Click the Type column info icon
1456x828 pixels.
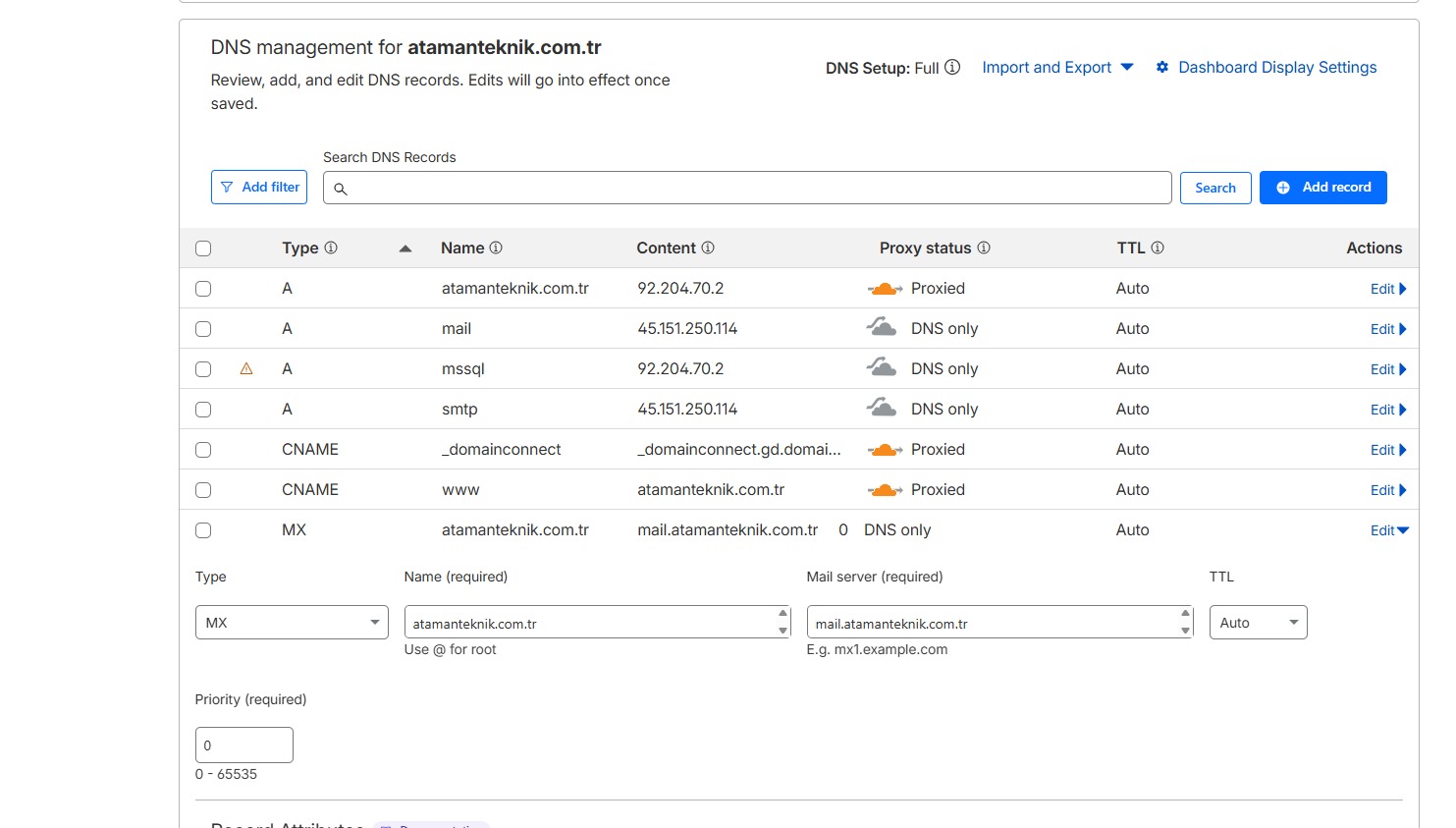click(331, 248)
